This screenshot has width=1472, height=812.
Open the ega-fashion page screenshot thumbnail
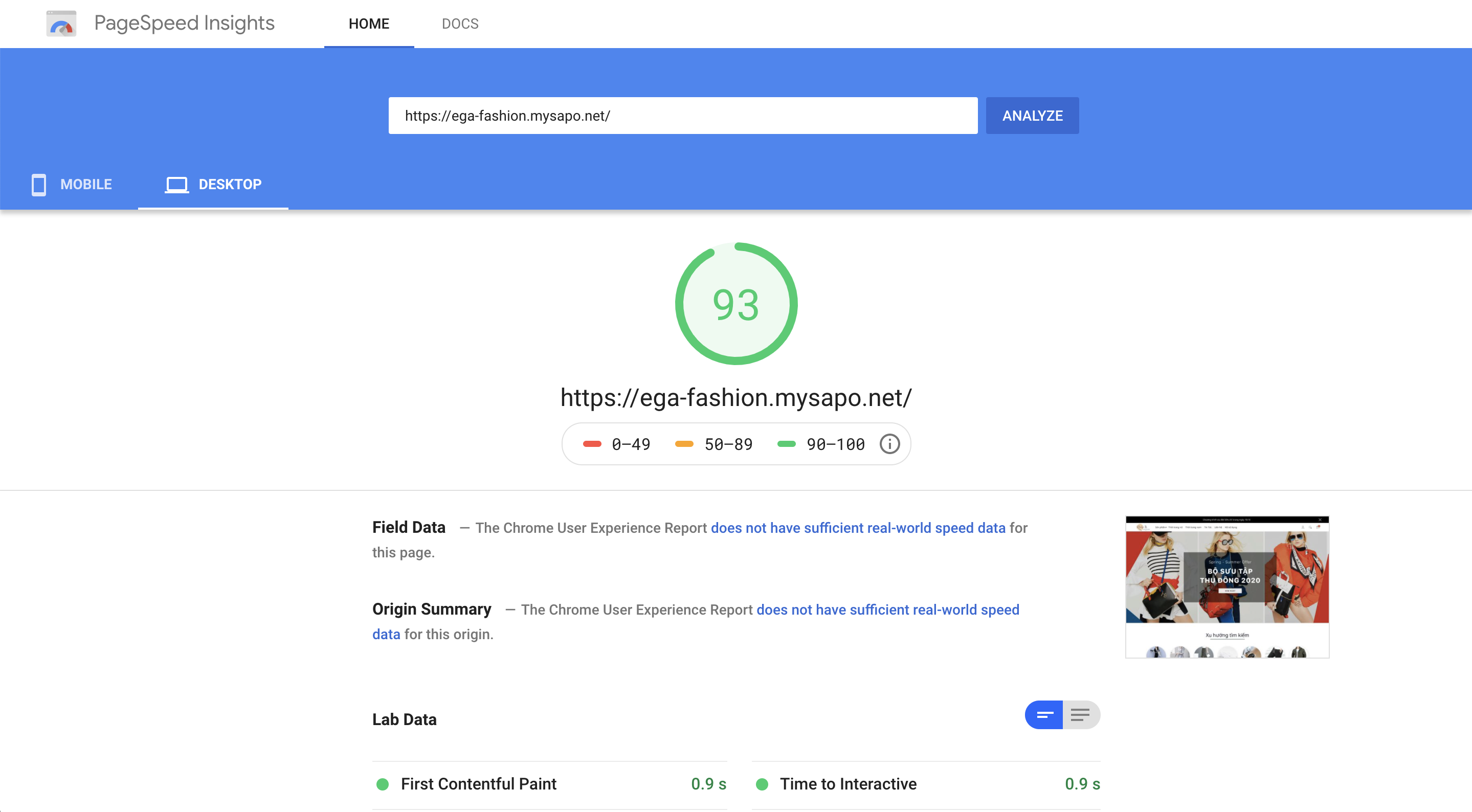tap(1227, 587)
